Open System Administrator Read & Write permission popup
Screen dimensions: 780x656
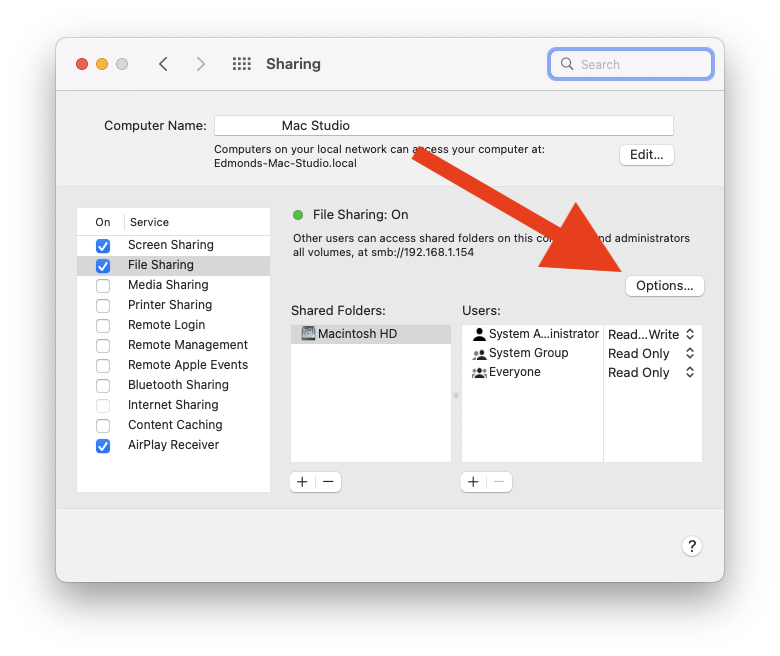(651, 334)
